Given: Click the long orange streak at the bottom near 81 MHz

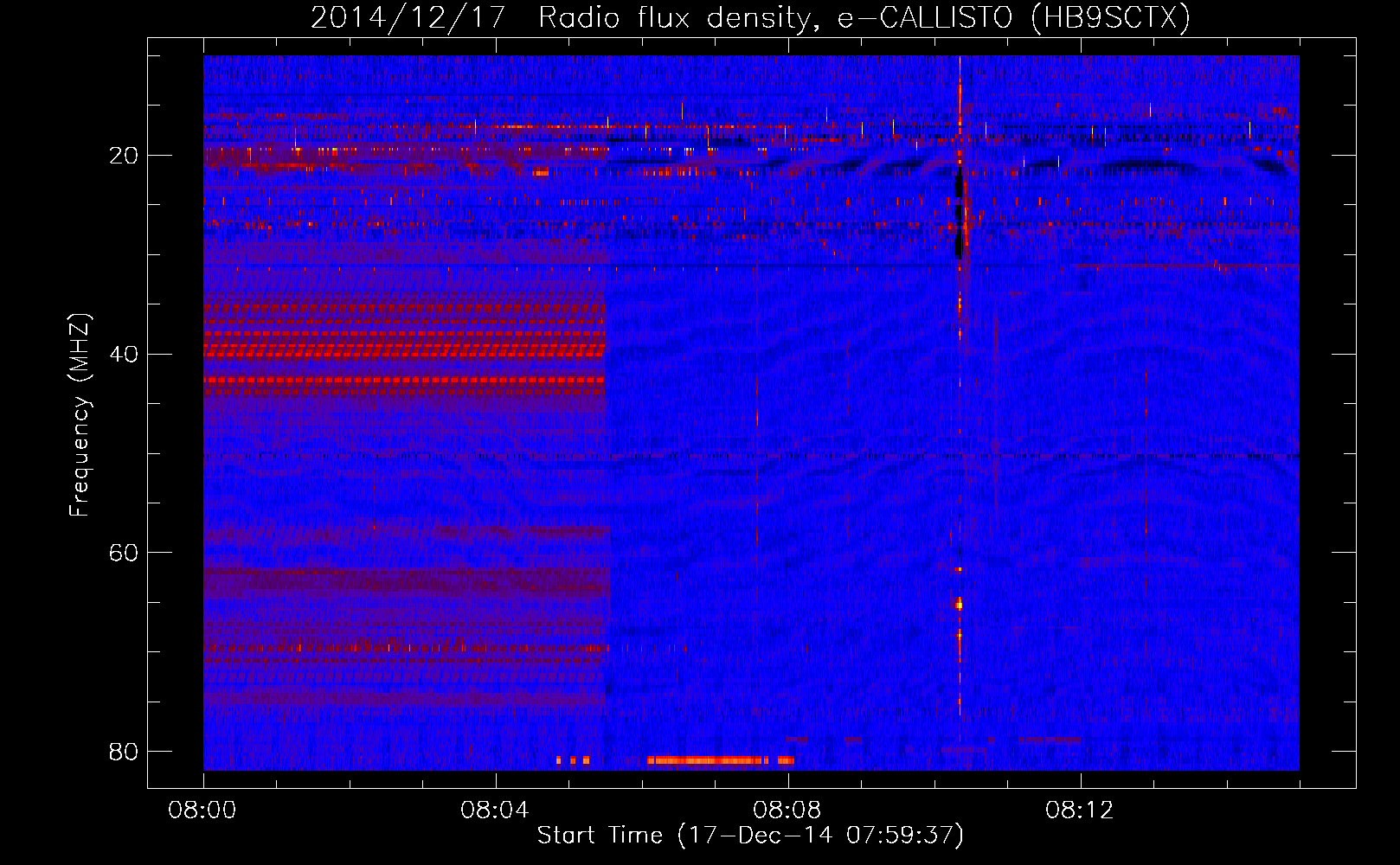Looking at the screenshot, I should [708, 760].
